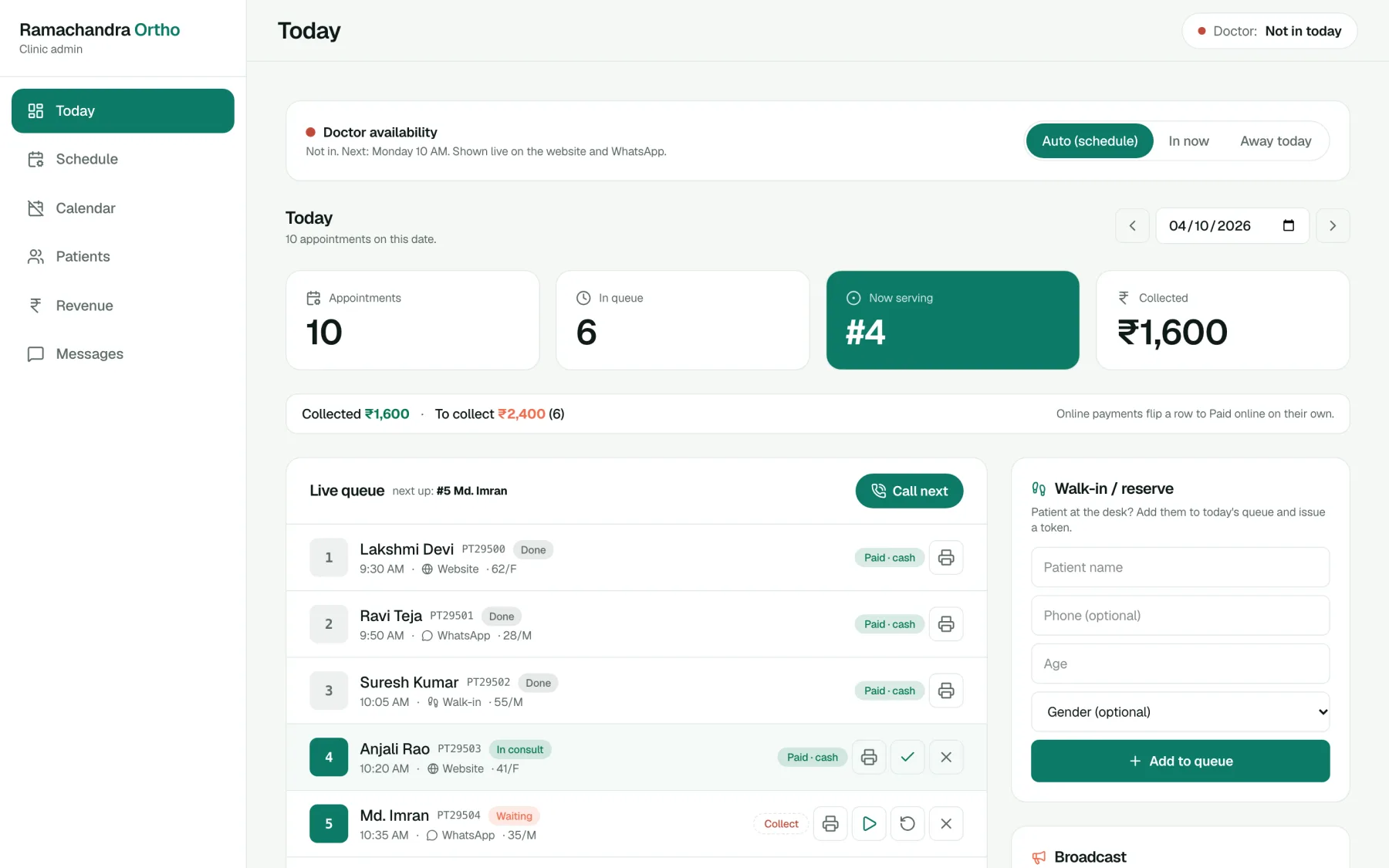
Task: Click patient name Md. Imran
Action: pyautogui.click(x=394, y=816)
